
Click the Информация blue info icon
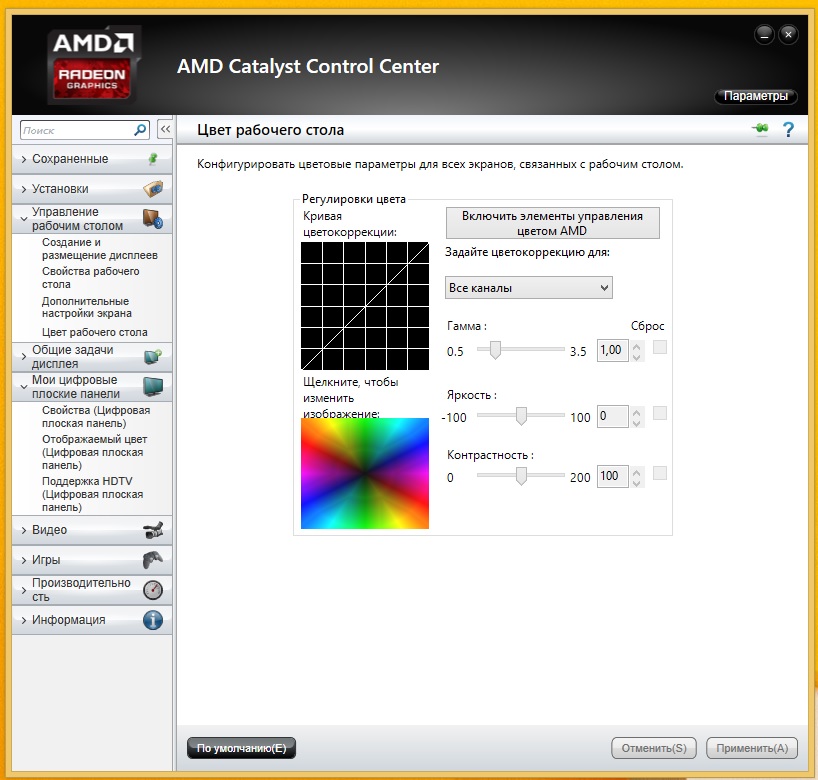tap(153, 620)
